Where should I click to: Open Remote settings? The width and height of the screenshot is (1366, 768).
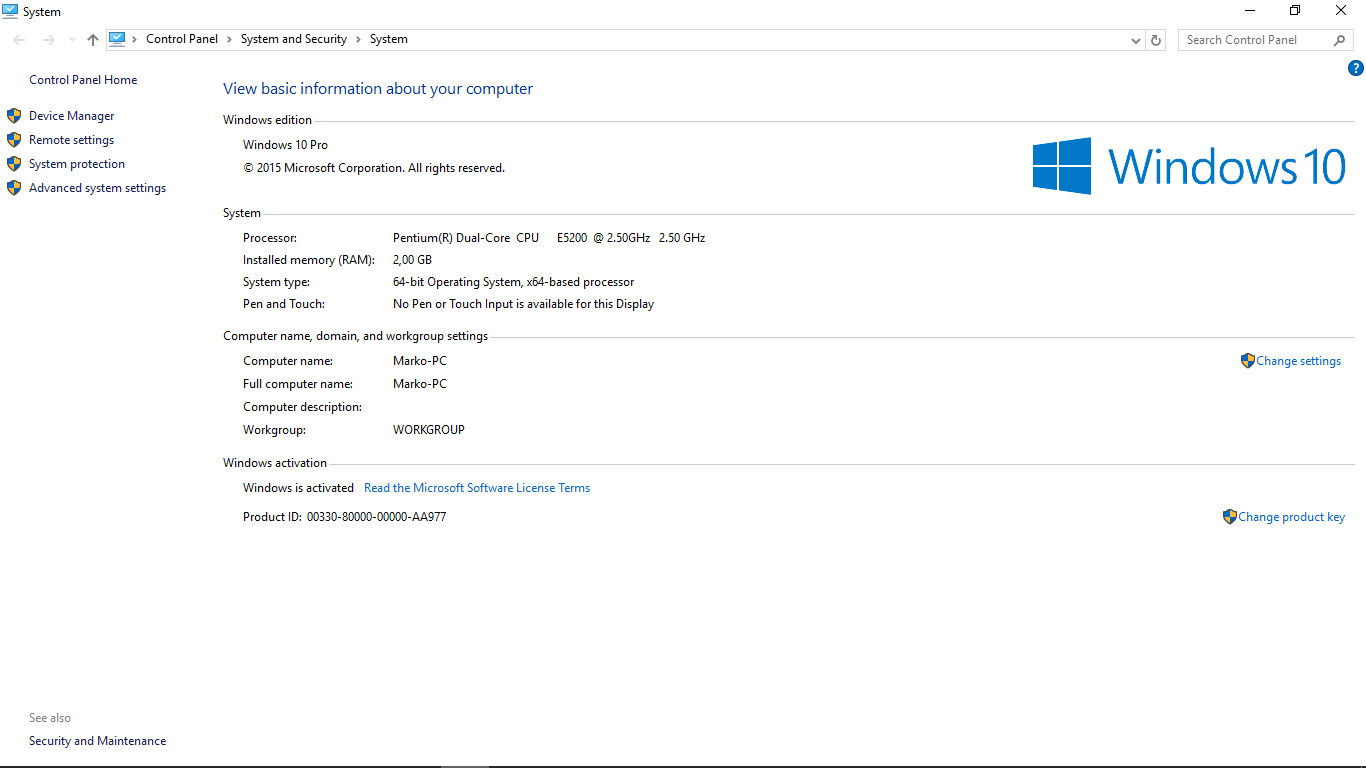[72, 140]
